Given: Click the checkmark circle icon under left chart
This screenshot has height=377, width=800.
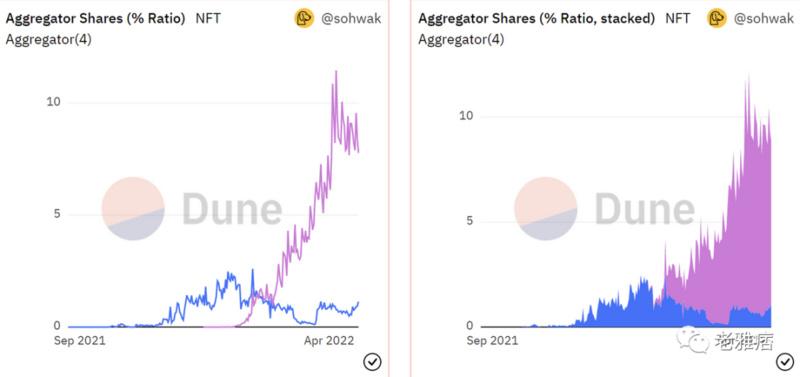Looking at the screenshot, I should tap(372, 362).
